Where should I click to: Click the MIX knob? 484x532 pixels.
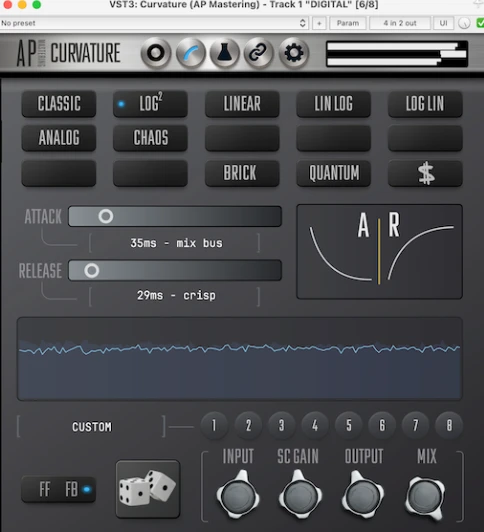coord(425,497)
